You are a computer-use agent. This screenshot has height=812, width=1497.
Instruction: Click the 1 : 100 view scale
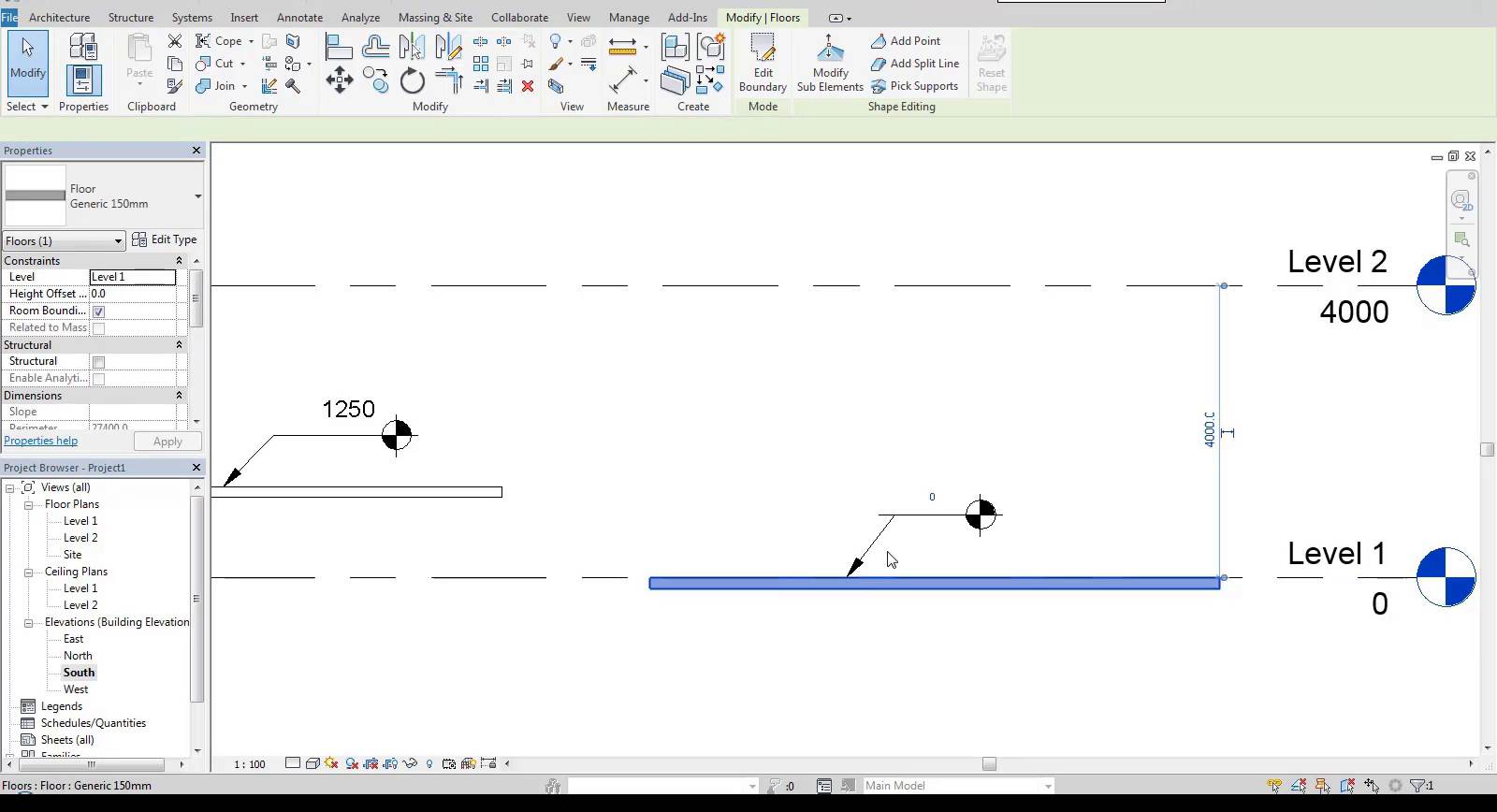250,764
